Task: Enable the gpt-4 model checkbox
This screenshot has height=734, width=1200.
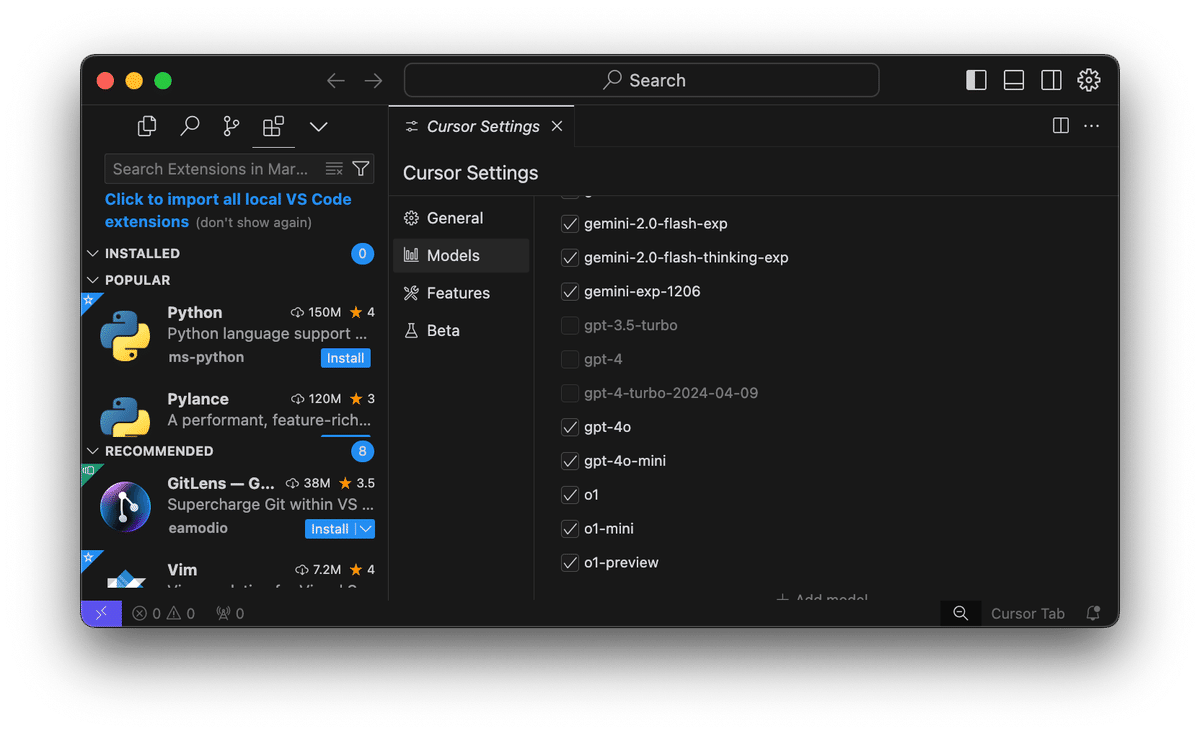Action: click(570, 359)
